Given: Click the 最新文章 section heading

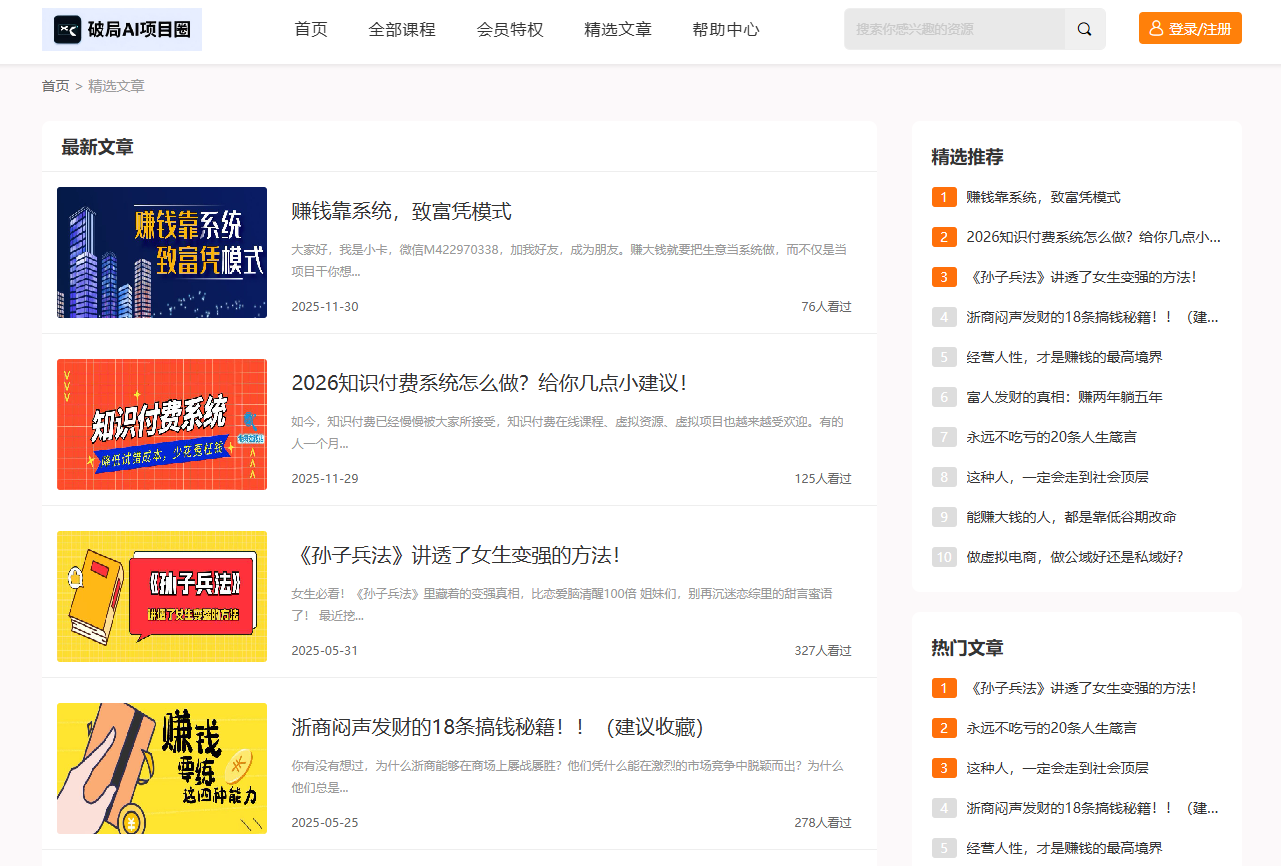Looking at the screenshot, I should [x=97, y=147].
